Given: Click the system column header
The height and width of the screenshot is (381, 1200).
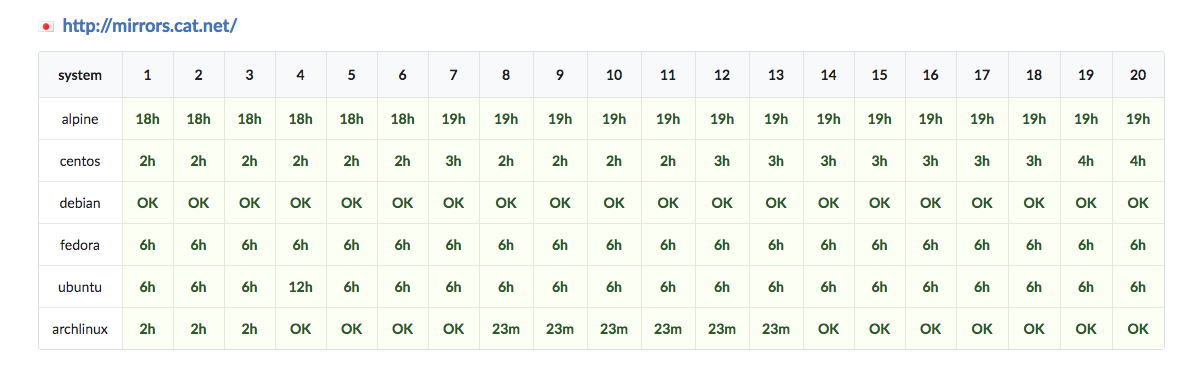Looking at the screenshot, I should 80,75.
